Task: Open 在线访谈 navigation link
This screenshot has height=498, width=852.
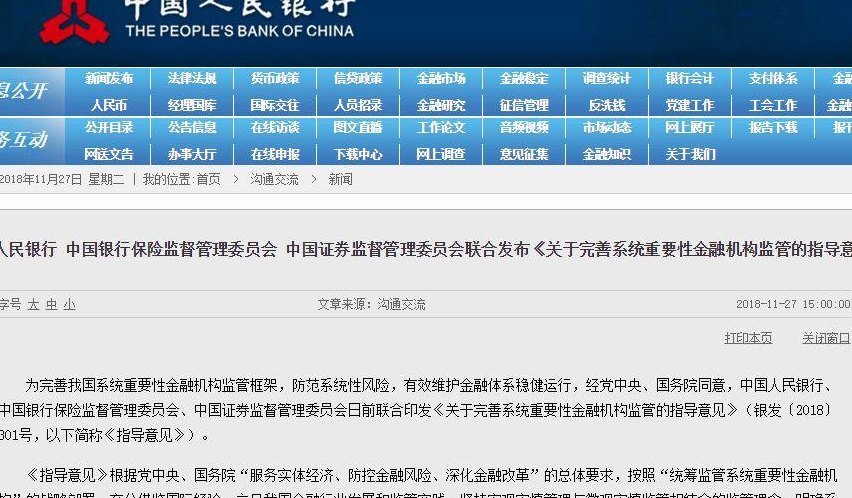Action: [275, 128]
